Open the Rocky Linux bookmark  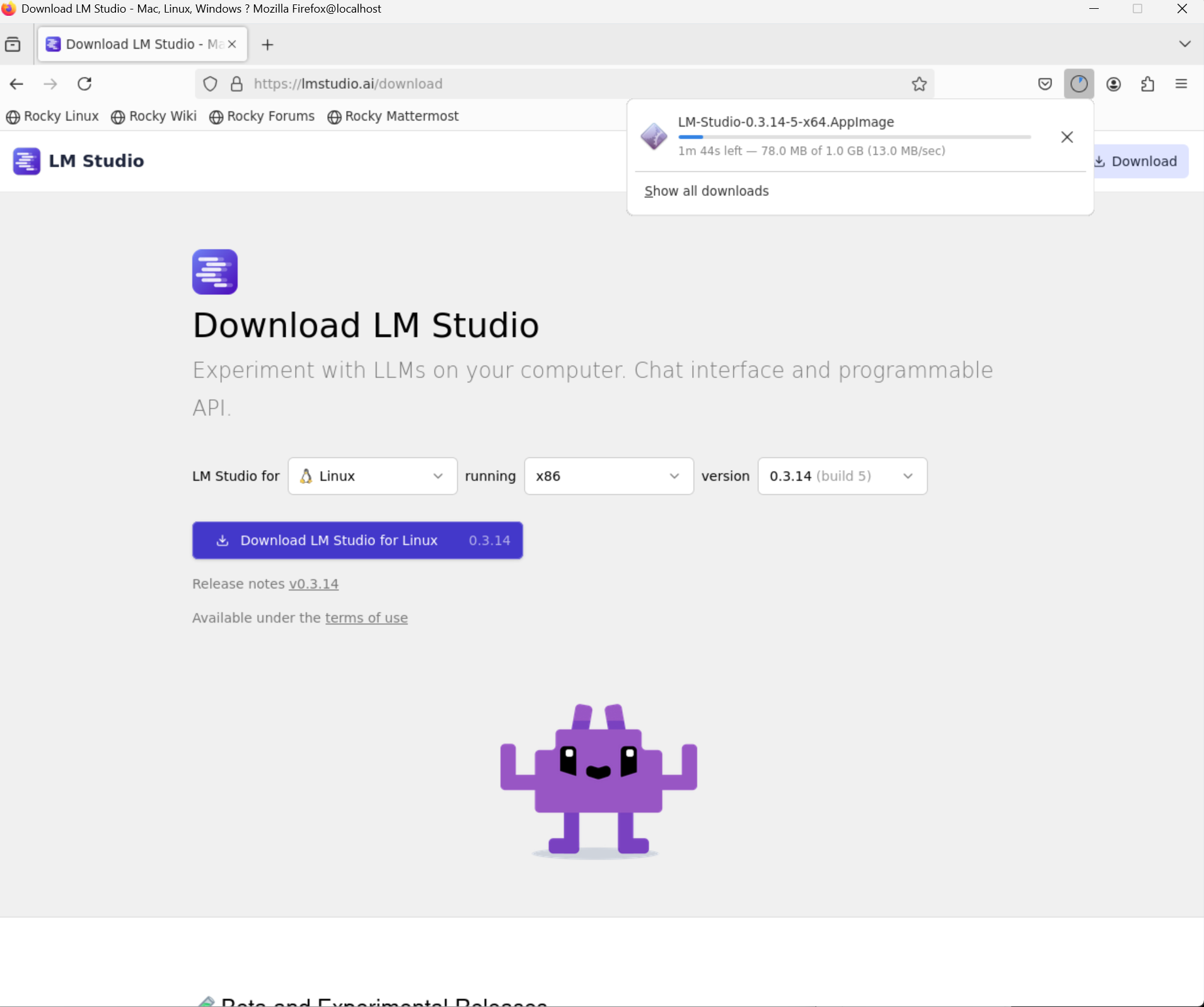tap(52, 116)
